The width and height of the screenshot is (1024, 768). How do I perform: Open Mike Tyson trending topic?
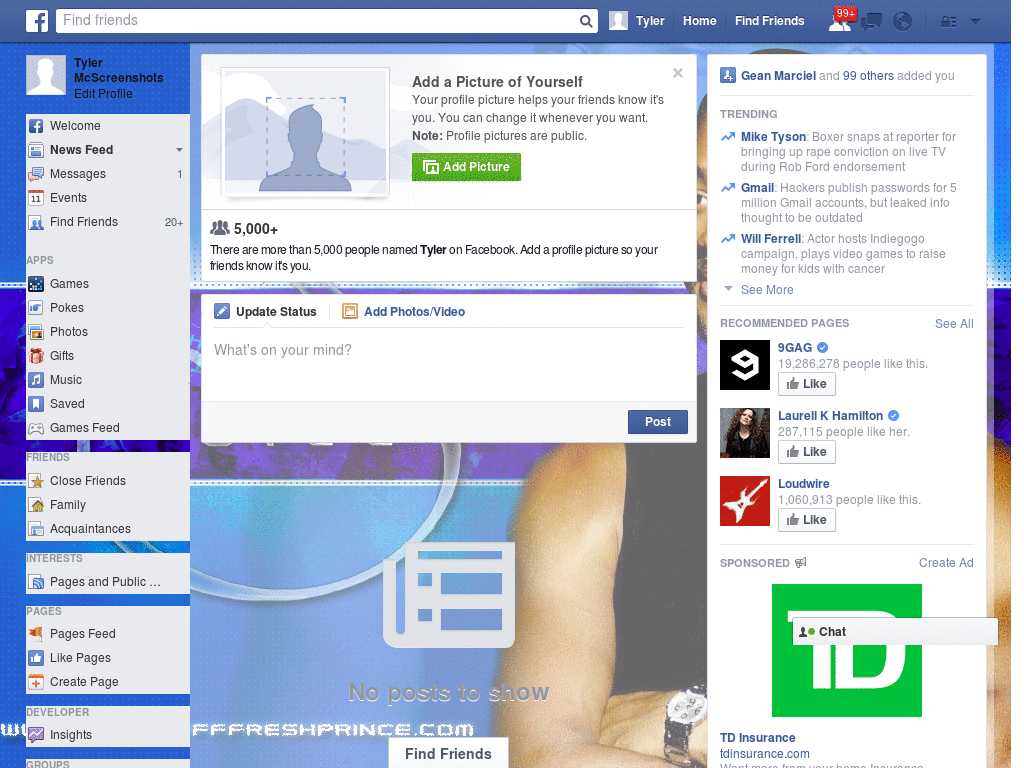click(x=773, y=137)
